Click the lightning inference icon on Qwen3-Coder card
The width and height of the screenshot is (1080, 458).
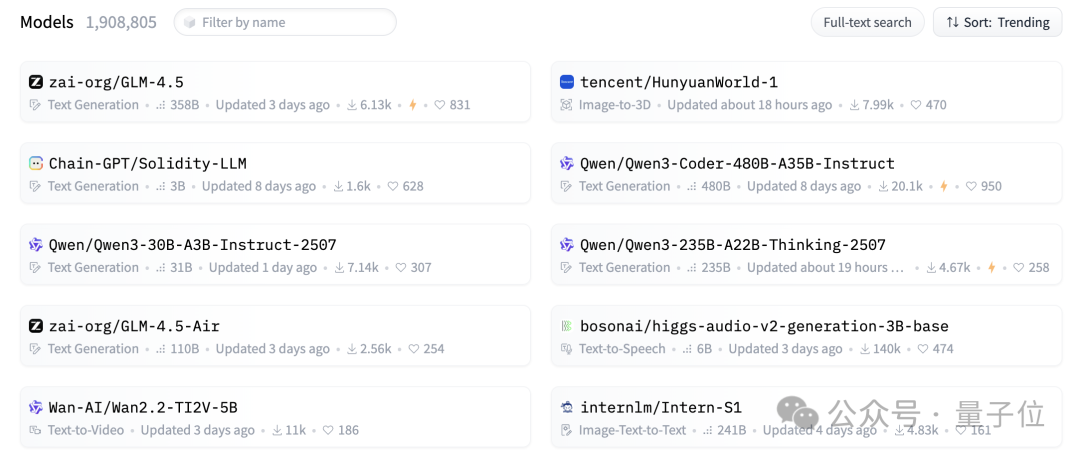(944, 187)
